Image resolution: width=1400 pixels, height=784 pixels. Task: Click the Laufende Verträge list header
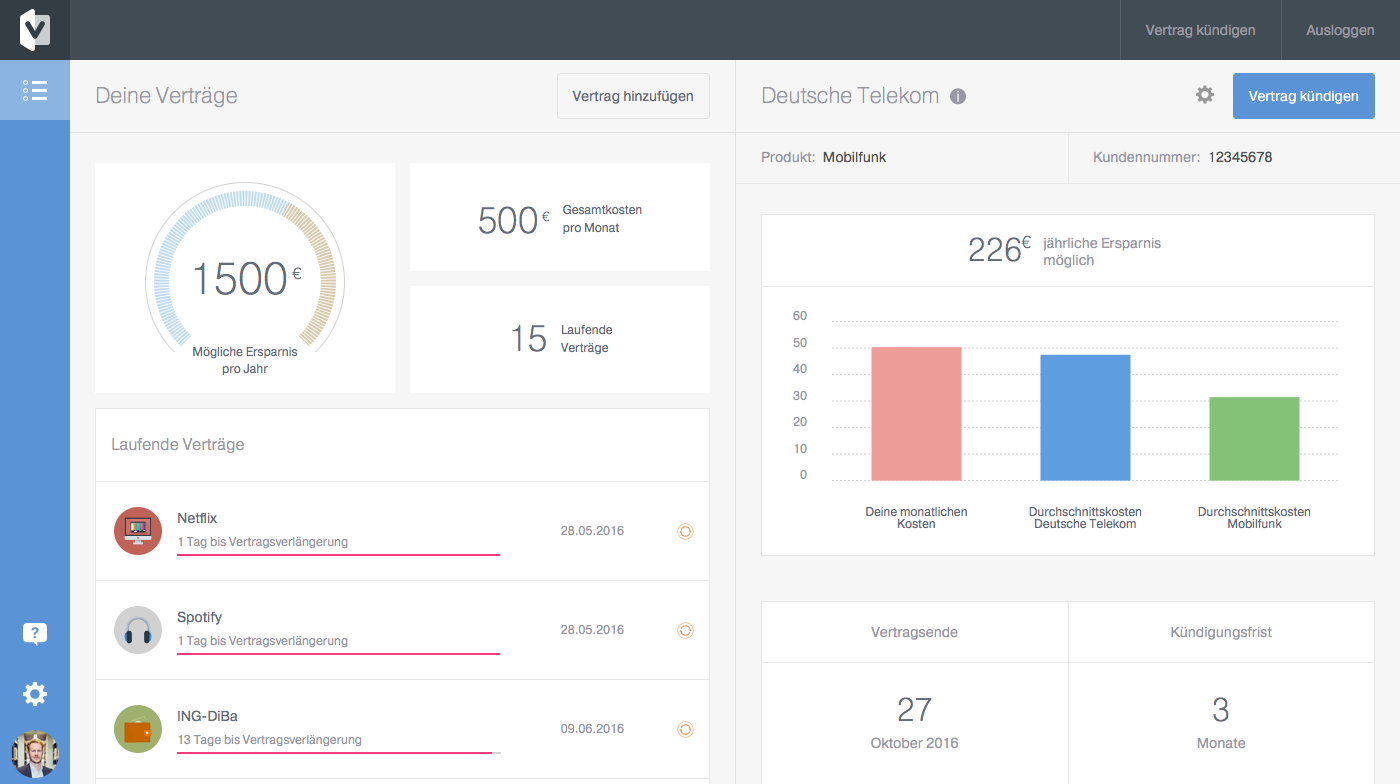pyautogui.click(x=178, y=444)
